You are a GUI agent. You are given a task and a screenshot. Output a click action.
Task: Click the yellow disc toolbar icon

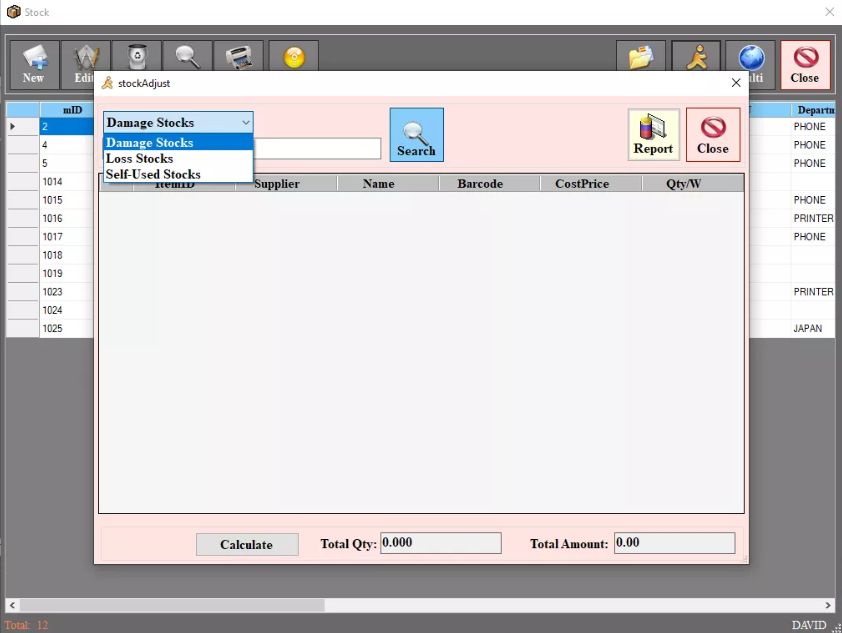[x=294, y=57]
